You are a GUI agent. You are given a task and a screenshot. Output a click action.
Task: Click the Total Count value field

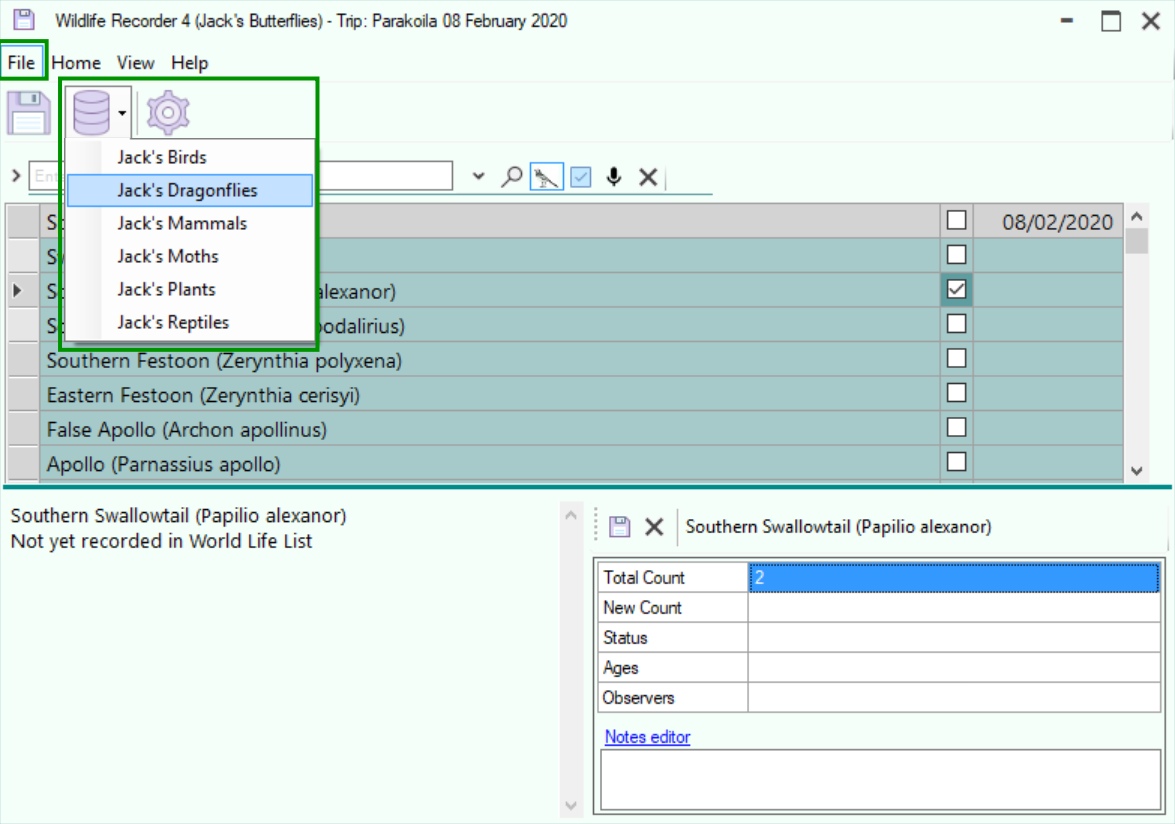[955, 578]
